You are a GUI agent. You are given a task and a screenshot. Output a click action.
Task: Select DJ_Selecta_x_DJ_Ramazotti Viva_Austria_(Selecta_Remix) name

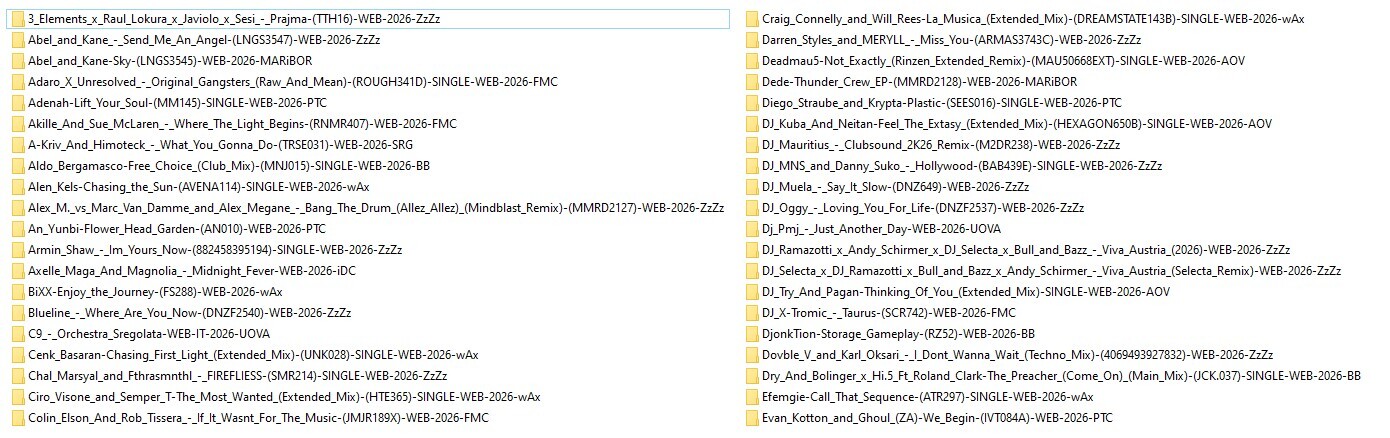coord(1051,271)
